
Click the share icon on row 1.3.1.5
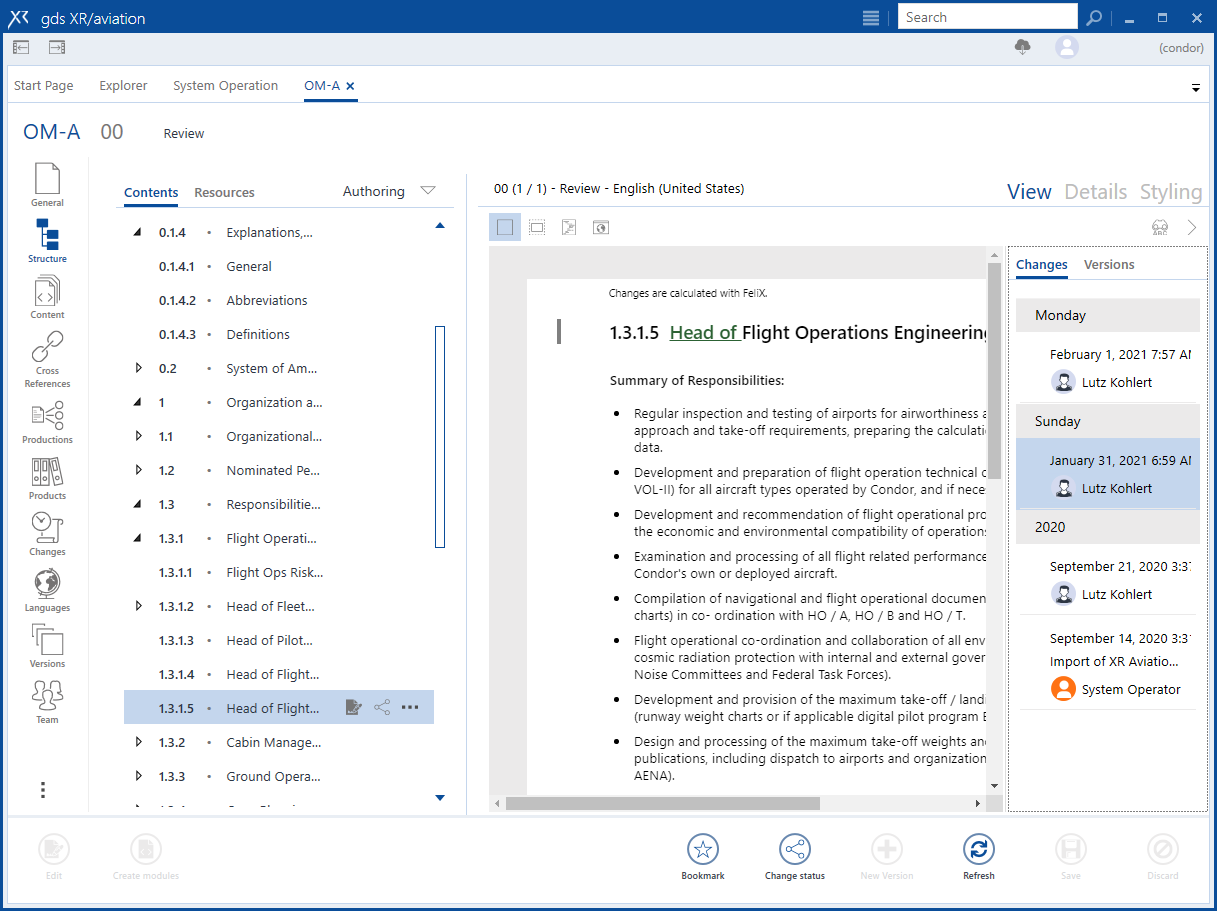(382, 708)
